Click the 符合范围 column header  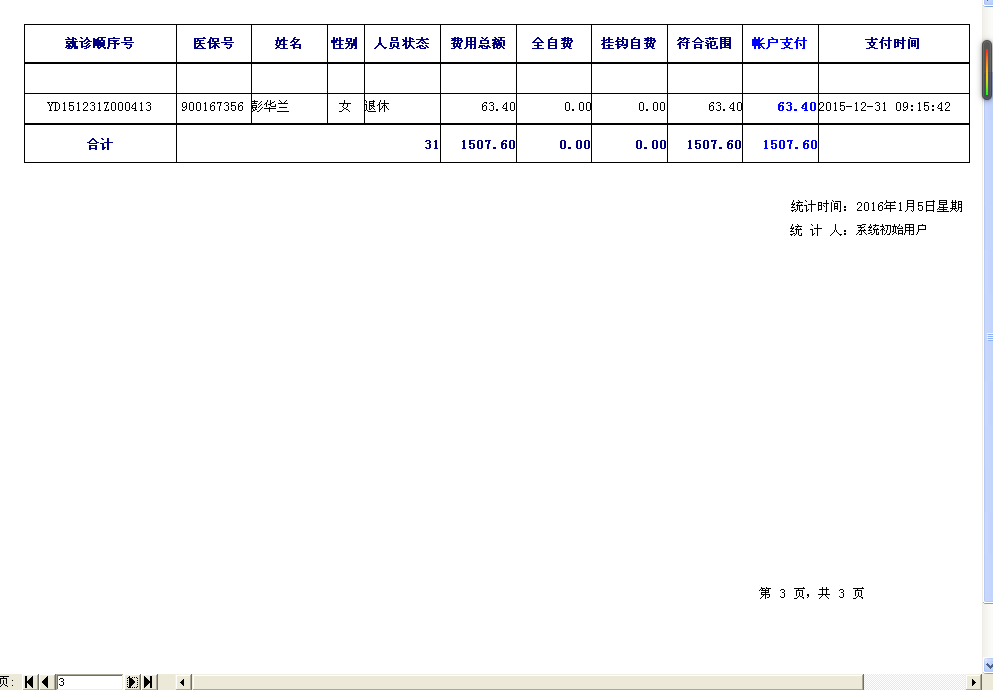(705, 44)
